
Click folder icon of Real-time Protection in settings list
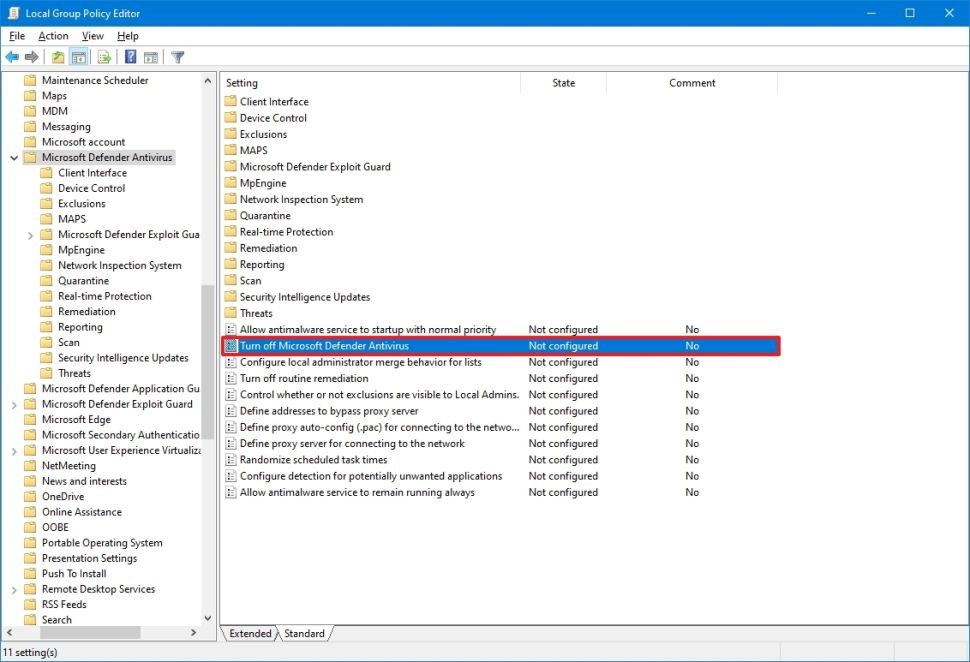click(x=231, y=231)
